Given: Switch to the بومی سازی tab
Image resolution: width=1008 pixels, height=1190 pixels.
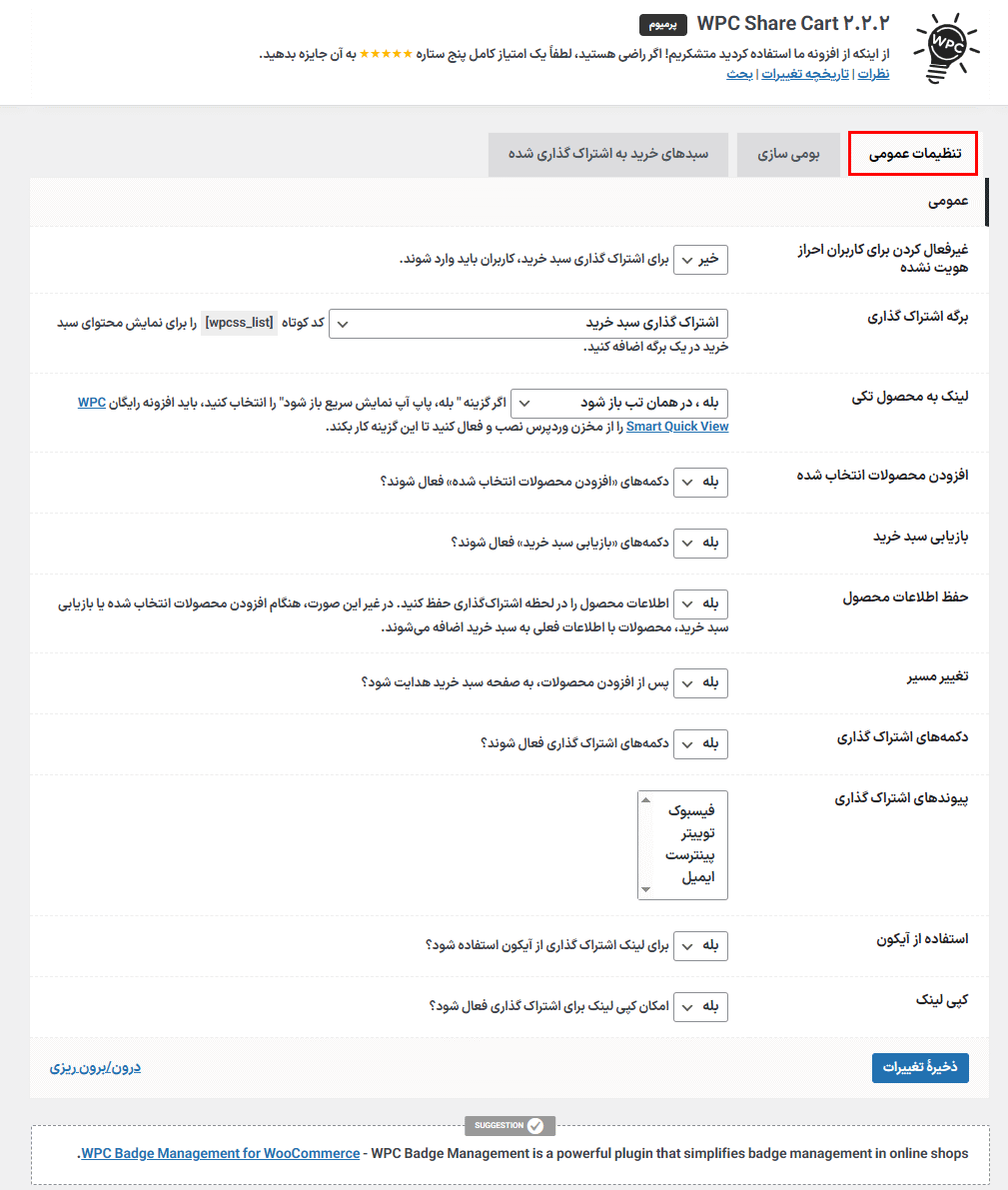Looking at the screenshot, I should pyautogui.click(x=788, y=154).
